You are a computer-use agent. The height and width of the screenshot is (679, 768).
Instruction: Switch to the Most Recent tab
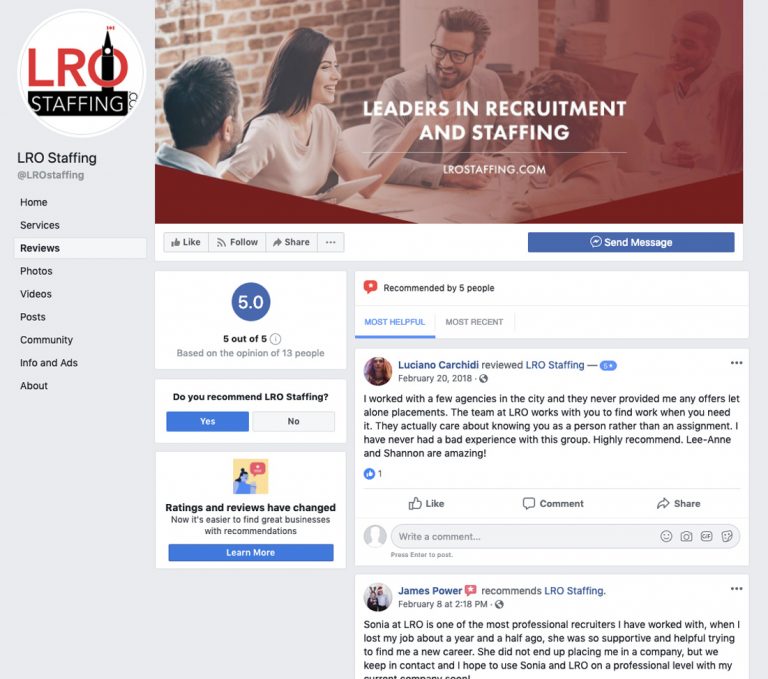tap(474, 322)
